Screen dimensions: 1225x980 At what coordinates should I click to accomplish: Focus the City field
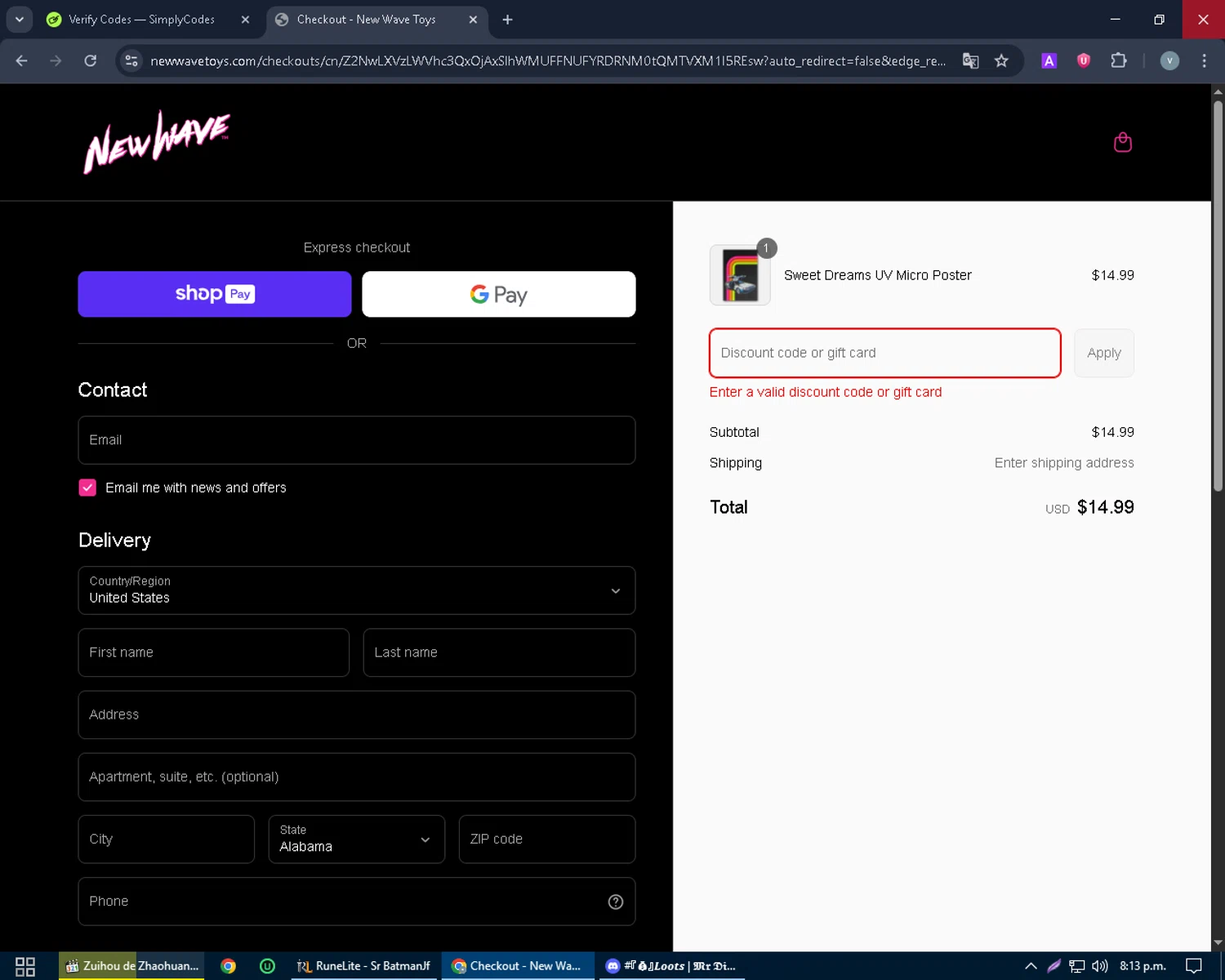pyautogui.click(x=167, y=840)
